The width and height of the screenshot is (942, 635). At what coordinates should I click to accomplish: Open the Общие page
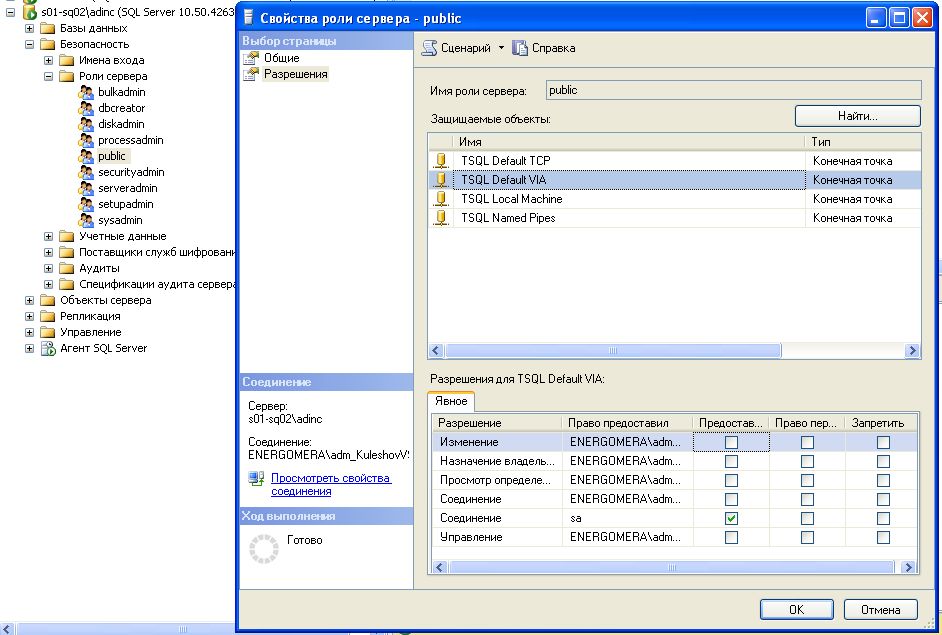pyautogui.click(x=282, y=58)
